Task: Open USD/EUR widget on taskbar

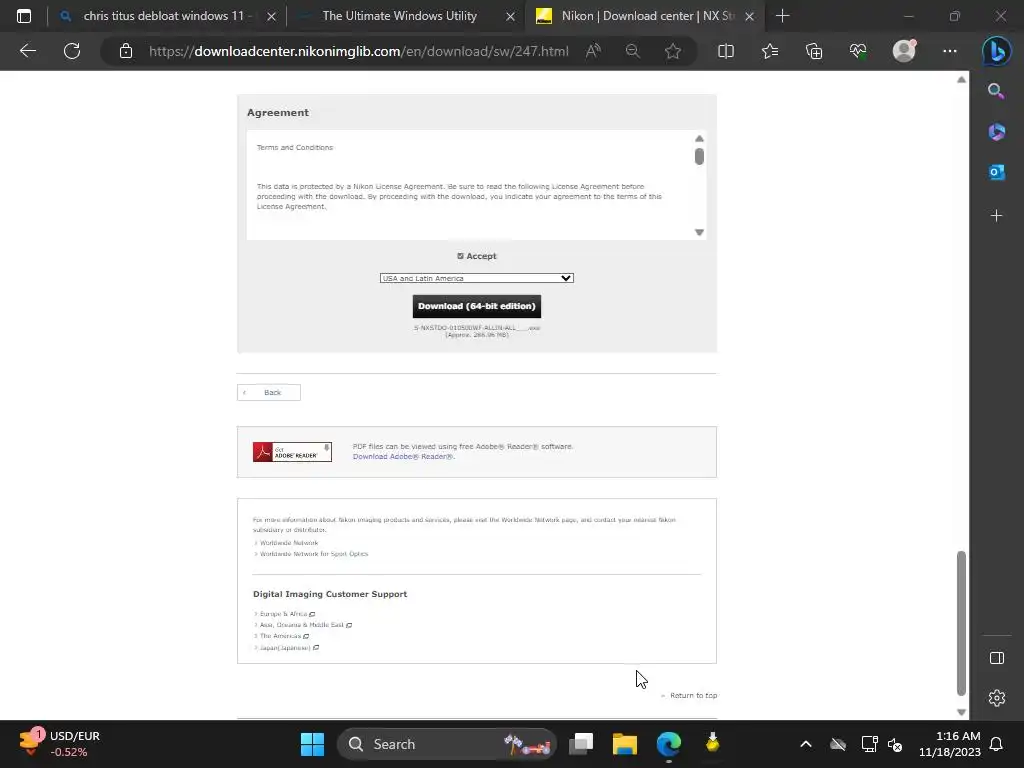Action: (60, 744)
